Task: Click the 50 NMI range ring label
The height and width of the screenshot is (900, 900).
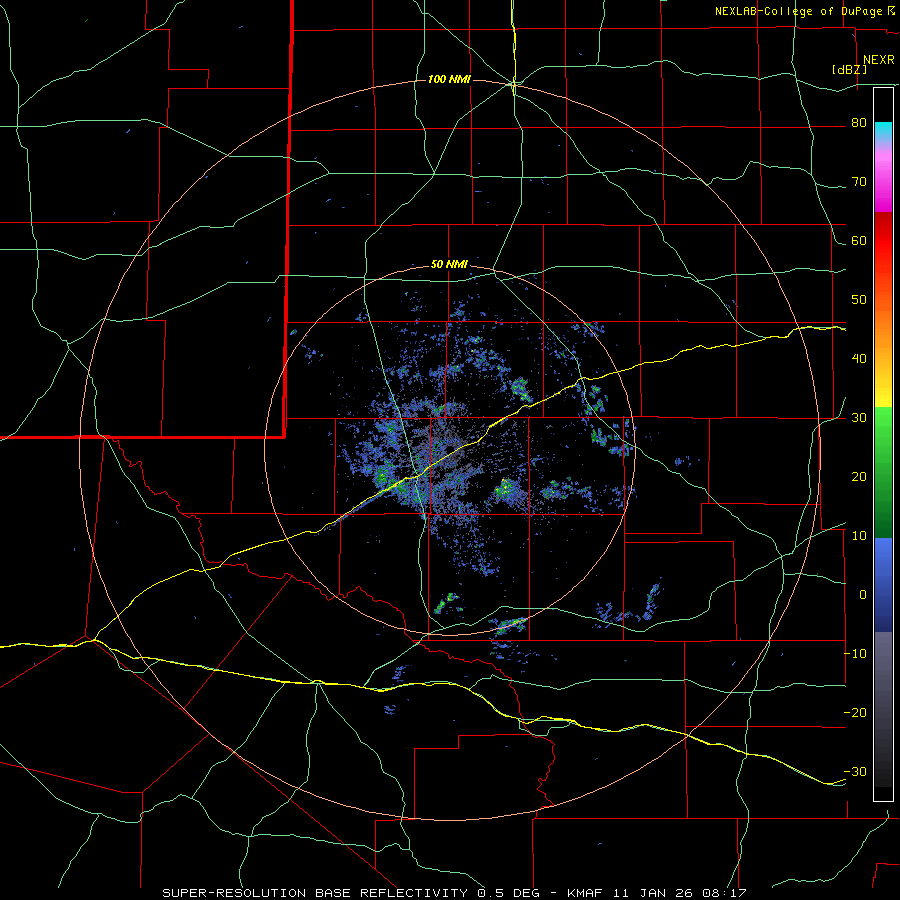Action: pos(449,265)
